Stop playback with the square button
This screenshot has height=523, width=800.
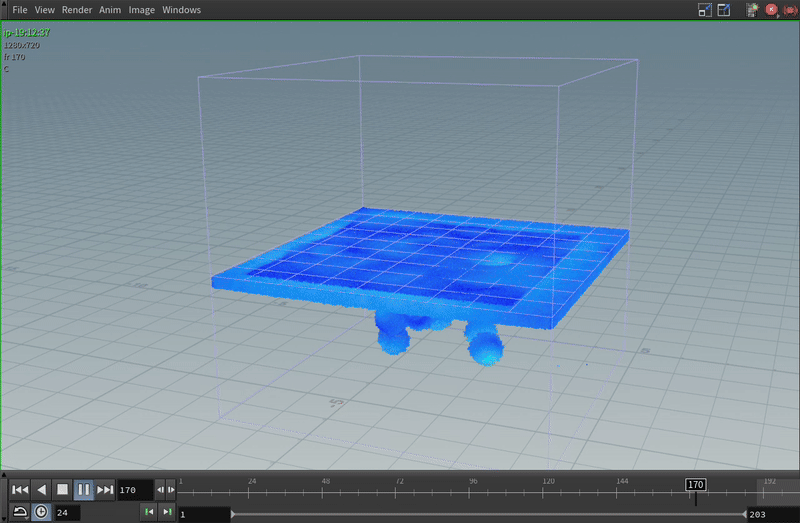coord(62,490)
